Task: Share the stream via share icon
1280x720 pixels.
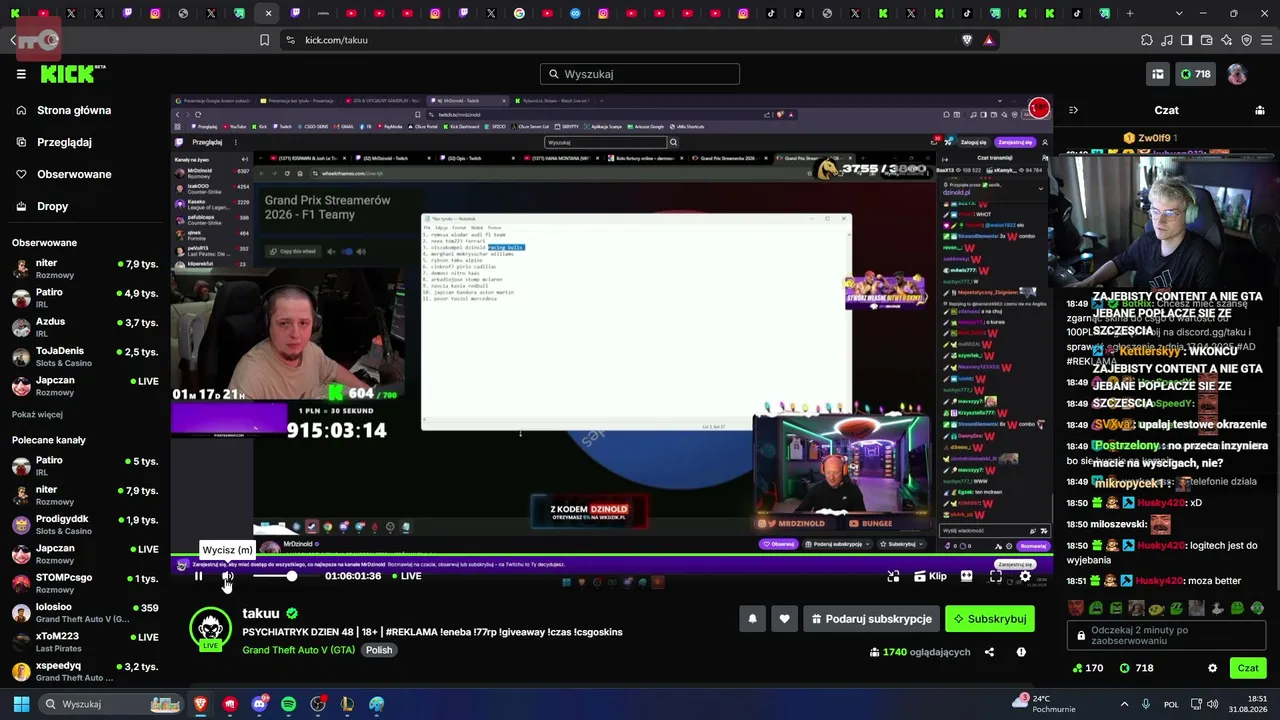Action: [989, 652]
